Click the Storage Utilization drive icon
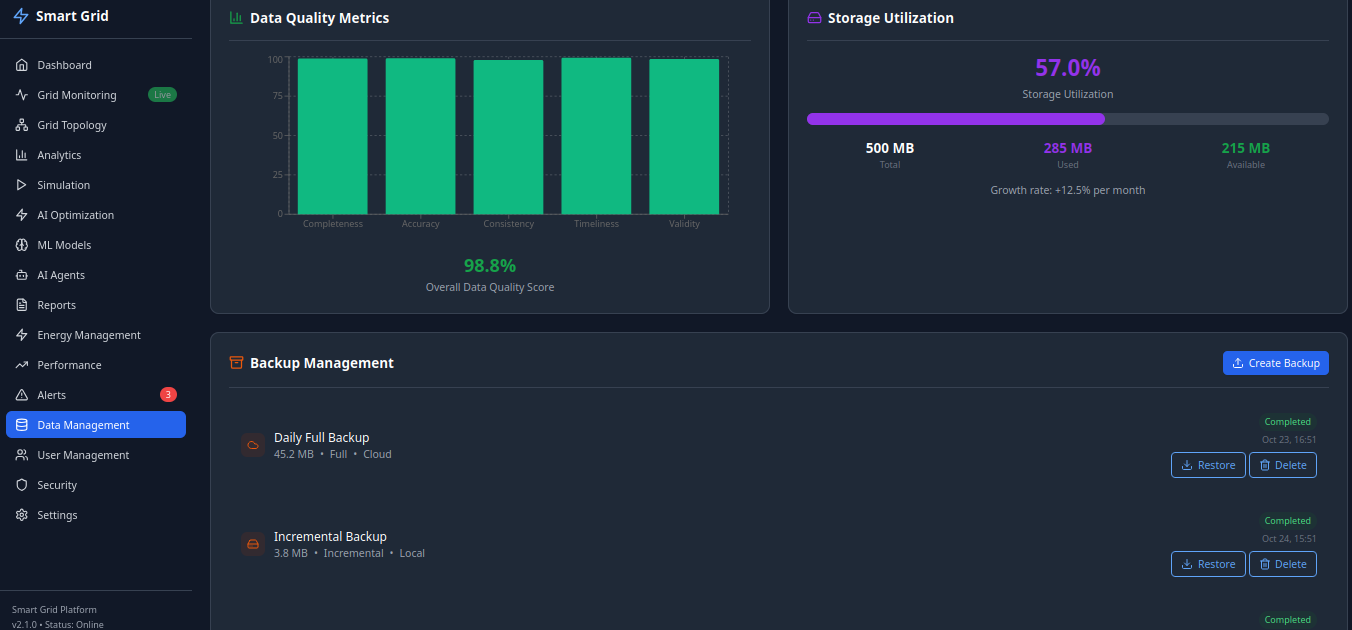The image size is (1352, 630). (814, 18)
